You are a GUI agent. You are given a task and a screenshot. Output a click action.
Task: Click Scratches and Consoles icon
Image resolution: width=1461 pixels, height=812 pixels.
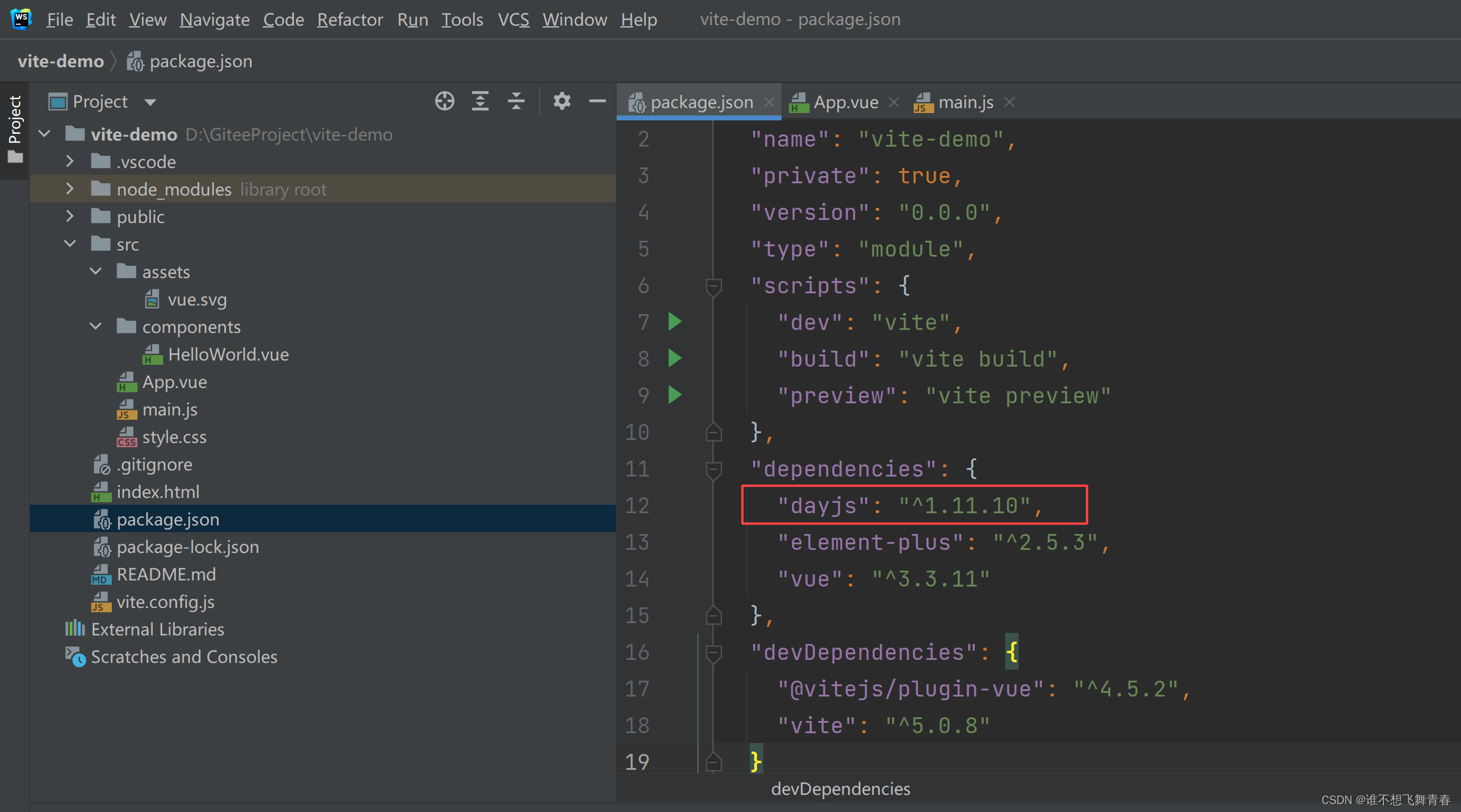click(75, 657)
